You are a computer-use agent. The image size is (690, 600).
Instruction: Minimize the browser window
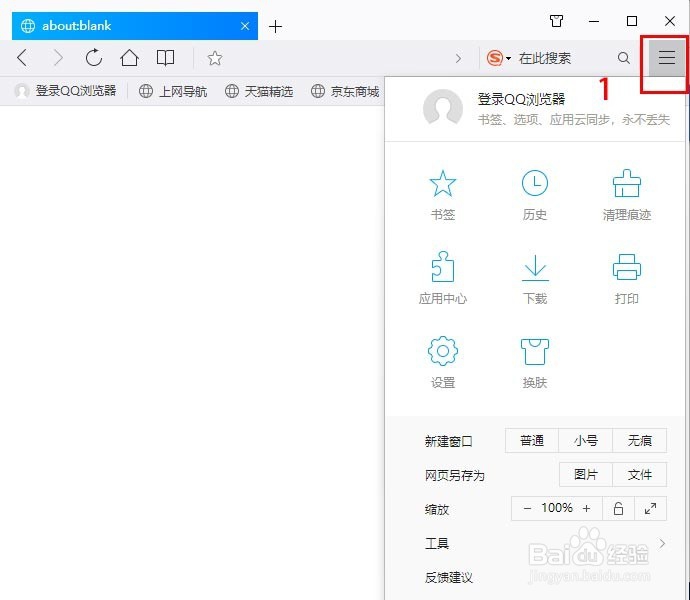tap(594, 21)
